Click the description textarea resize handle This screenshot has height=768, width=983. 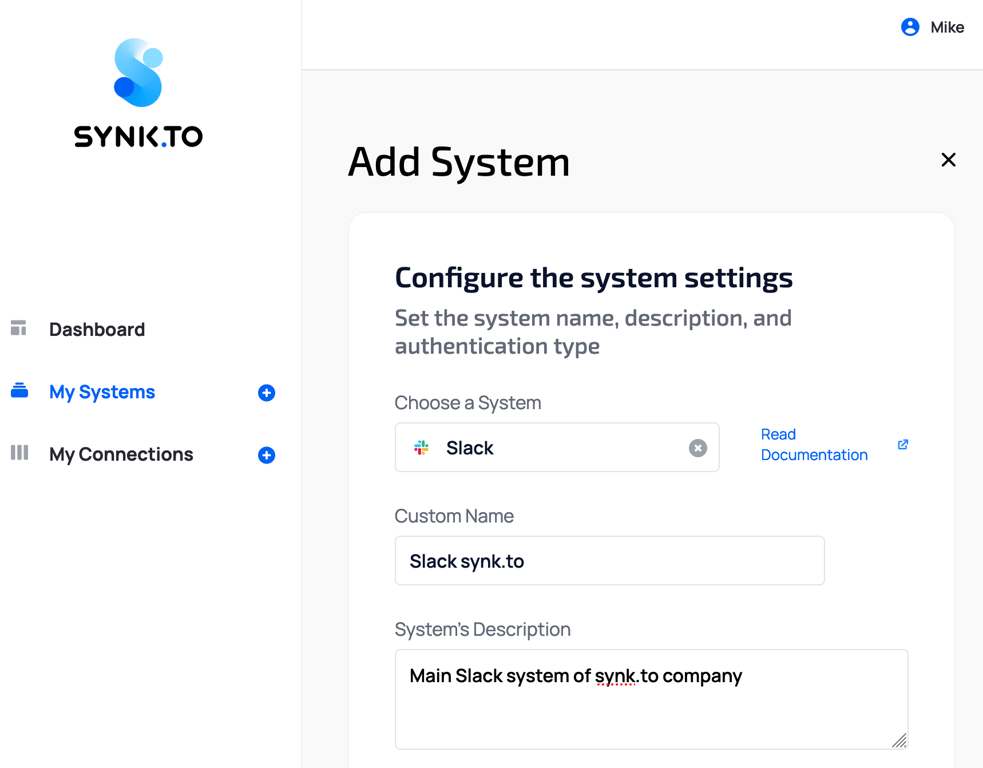[899, 740]
